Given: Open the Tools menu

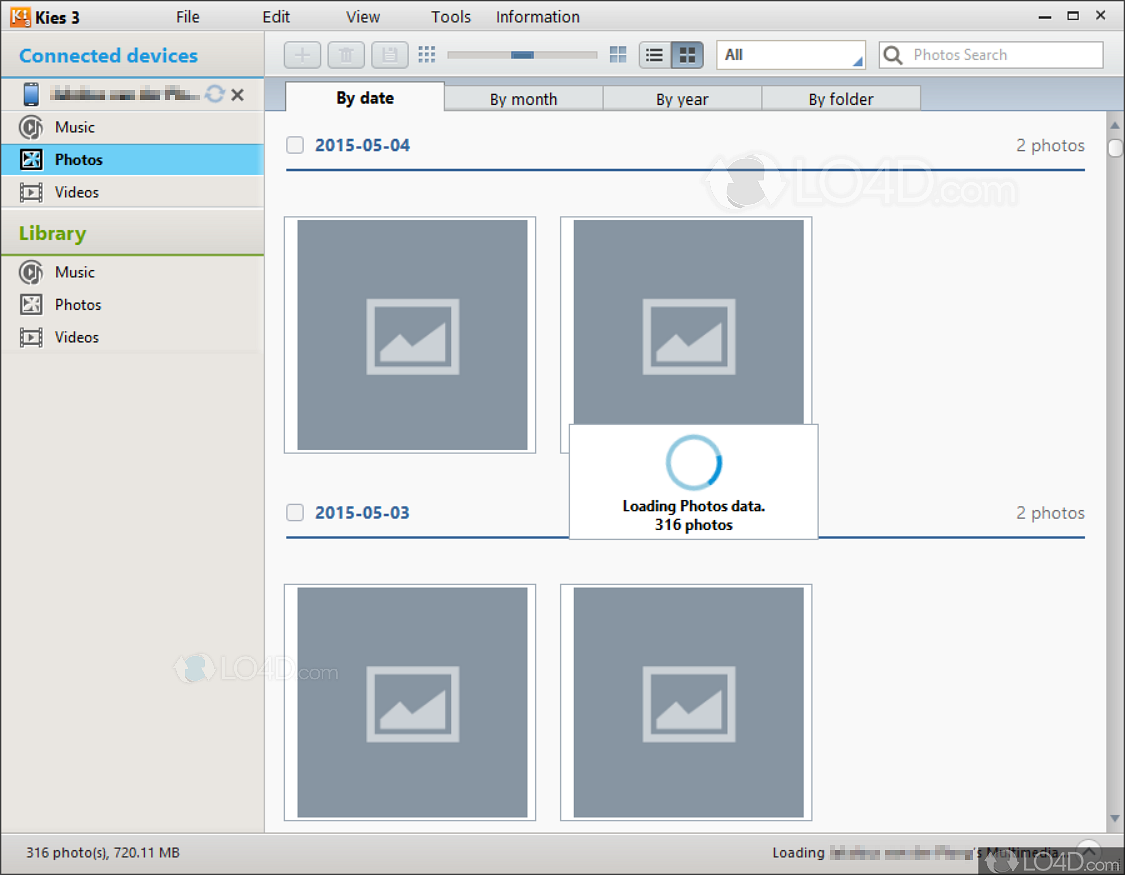Looking at the screenshot, I should 451,16.
